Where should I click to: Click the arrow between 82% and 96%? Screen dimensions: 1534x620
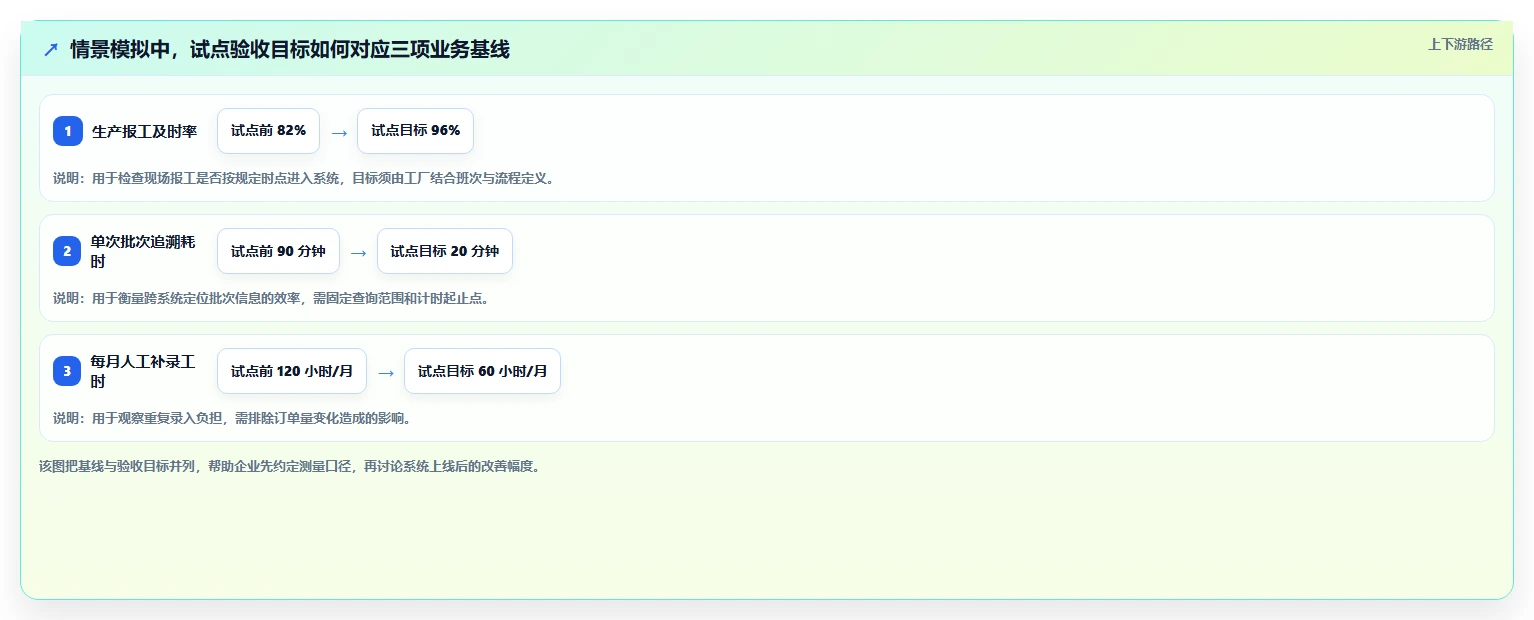click(x=339, y=132)
